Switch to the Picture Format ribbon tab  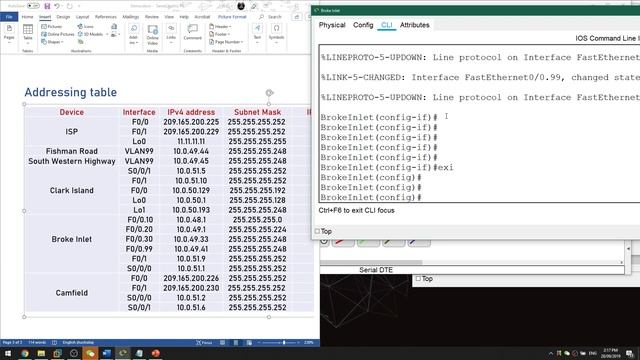[x=232, y=17]
